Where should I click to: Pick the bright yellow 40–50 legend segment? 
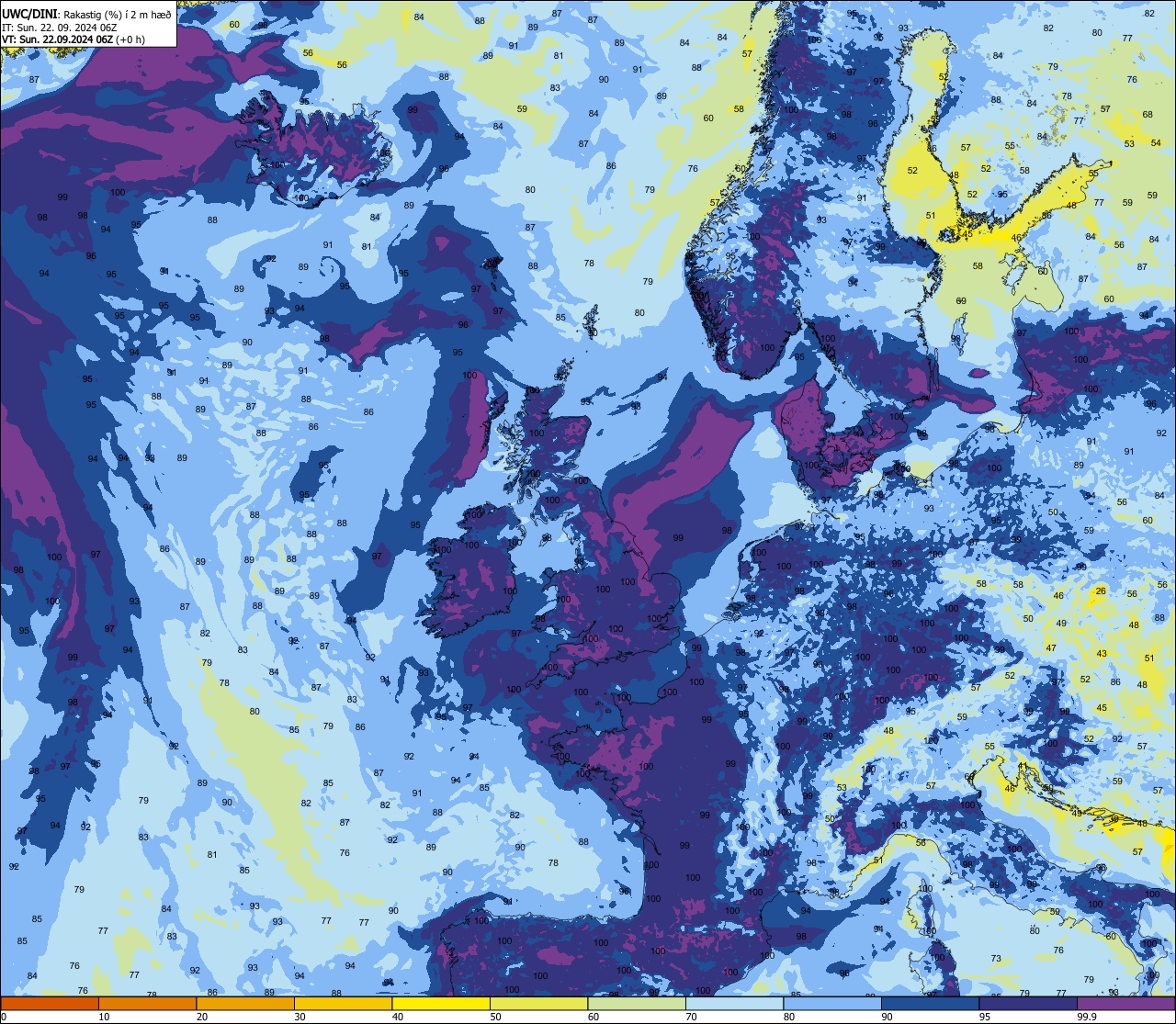pos(441,1004)
